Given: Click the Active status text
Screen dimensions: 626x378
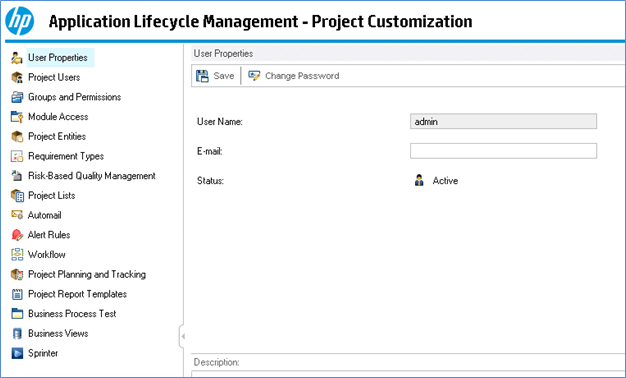Looking at the screenshot, I should pyautogui.click(x=445, y=181).
